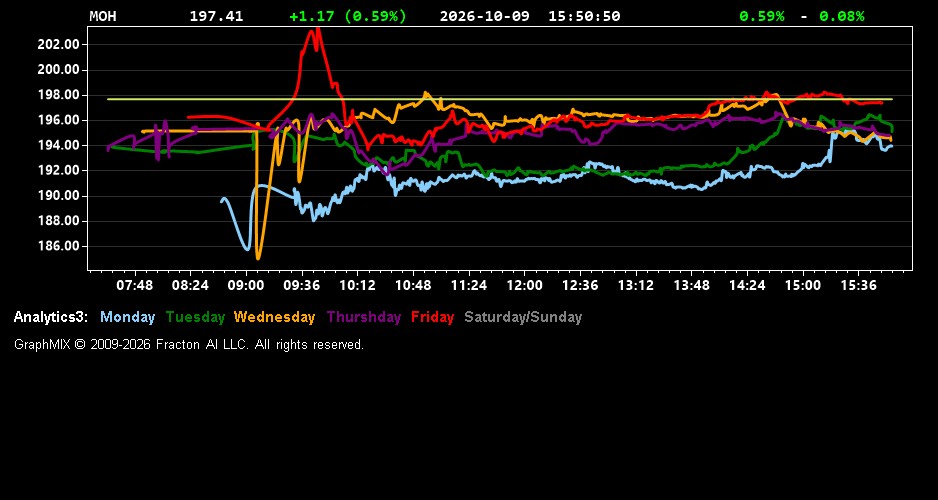The image size is (938, 500).
Task: Select the Friday legend label
Action: [433, 317]
